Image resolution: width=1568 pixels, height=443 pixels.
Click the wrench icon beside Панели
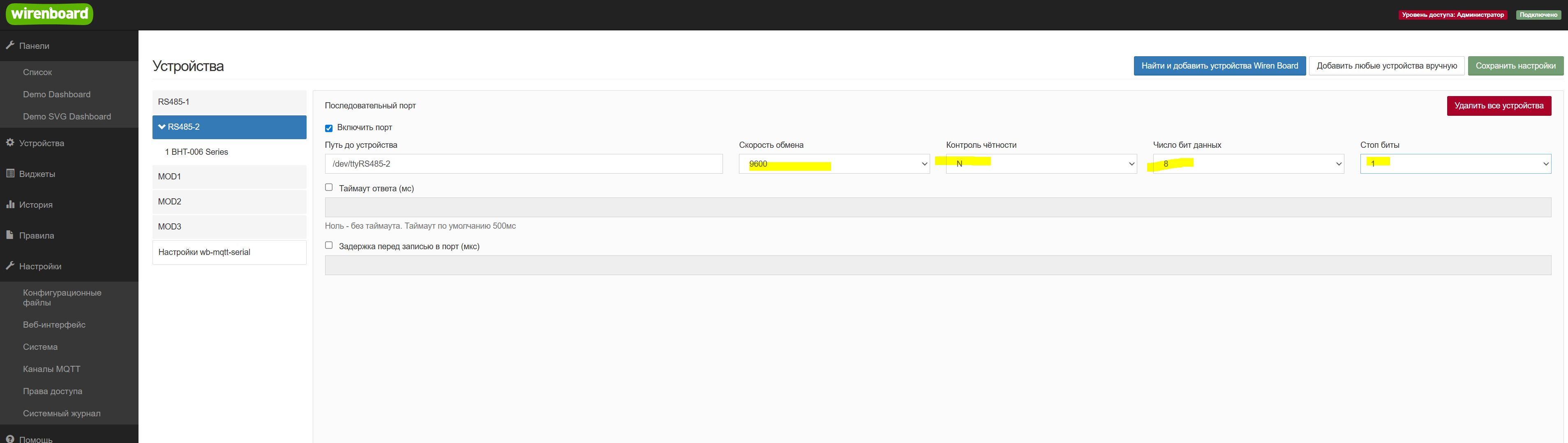click(x=10, y=46)
